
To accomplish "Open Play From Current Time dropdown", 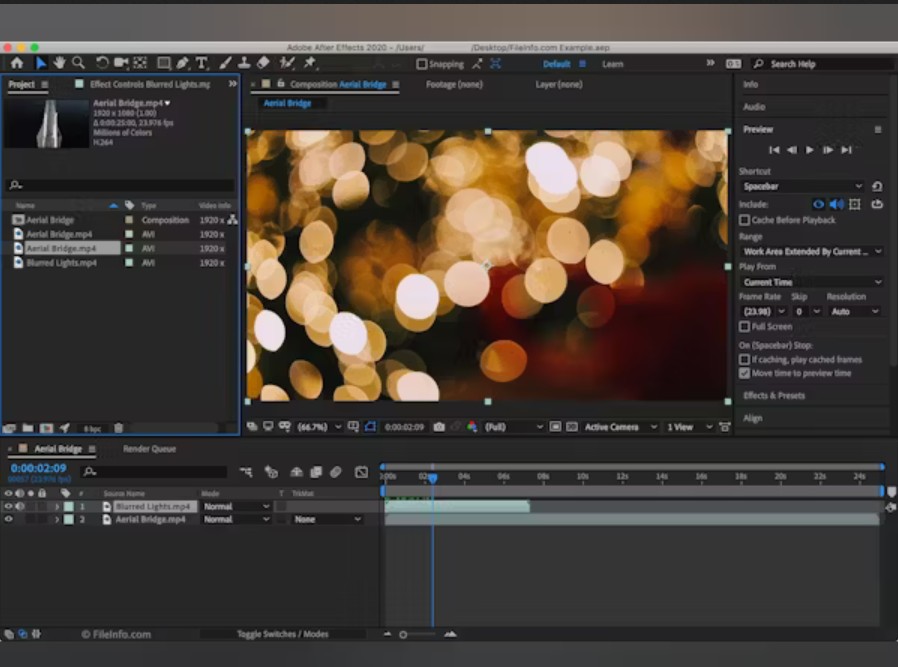I will point(812,282).
